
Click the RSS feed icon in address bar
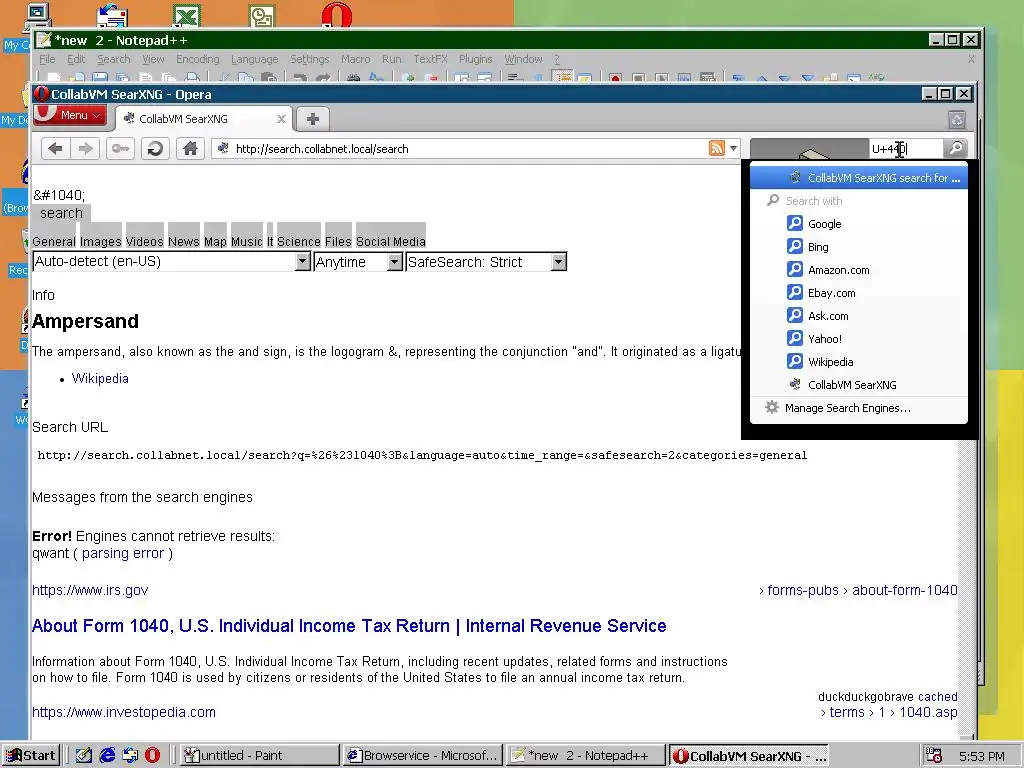pos(716,148)
